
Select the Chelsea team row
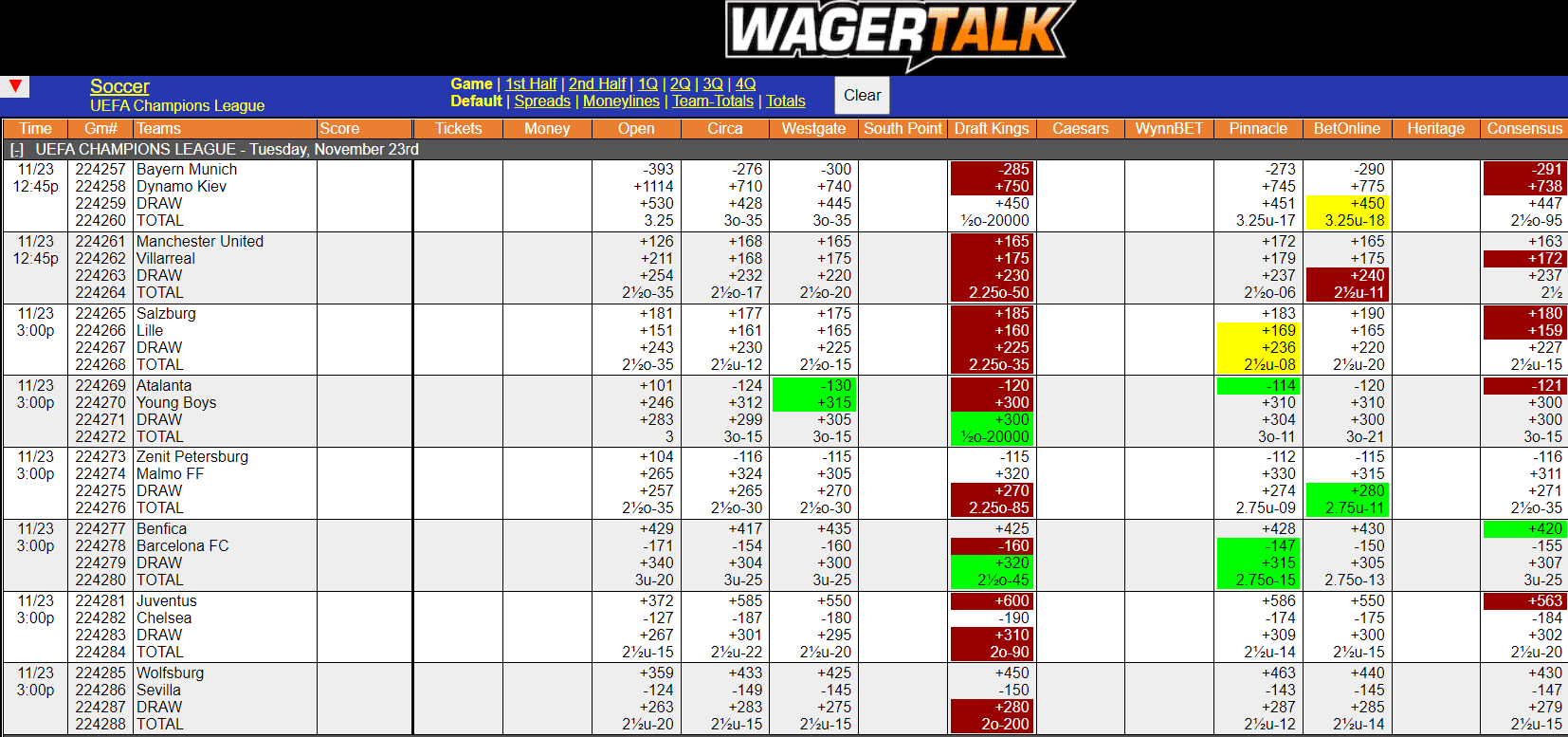point(164,618)
